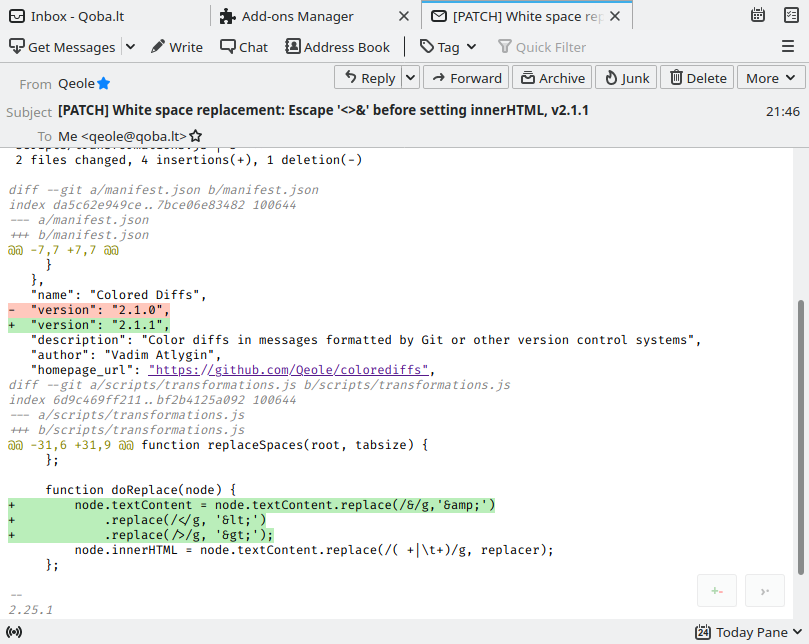This screenshot has width=809, height=644.
Task: Click the line "name": "Colored Diffs"
Action: coord(119,295)
